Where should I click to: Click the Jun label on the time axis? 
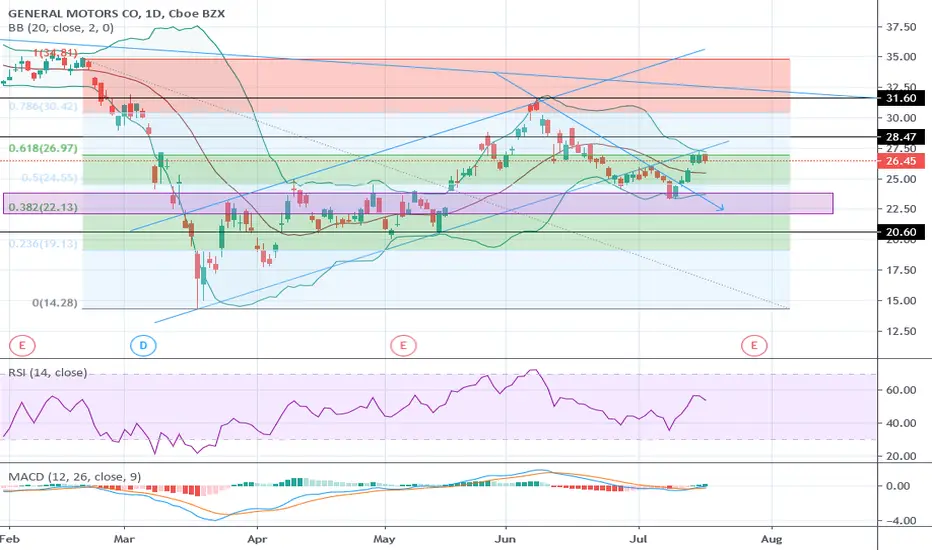(505, 539)
